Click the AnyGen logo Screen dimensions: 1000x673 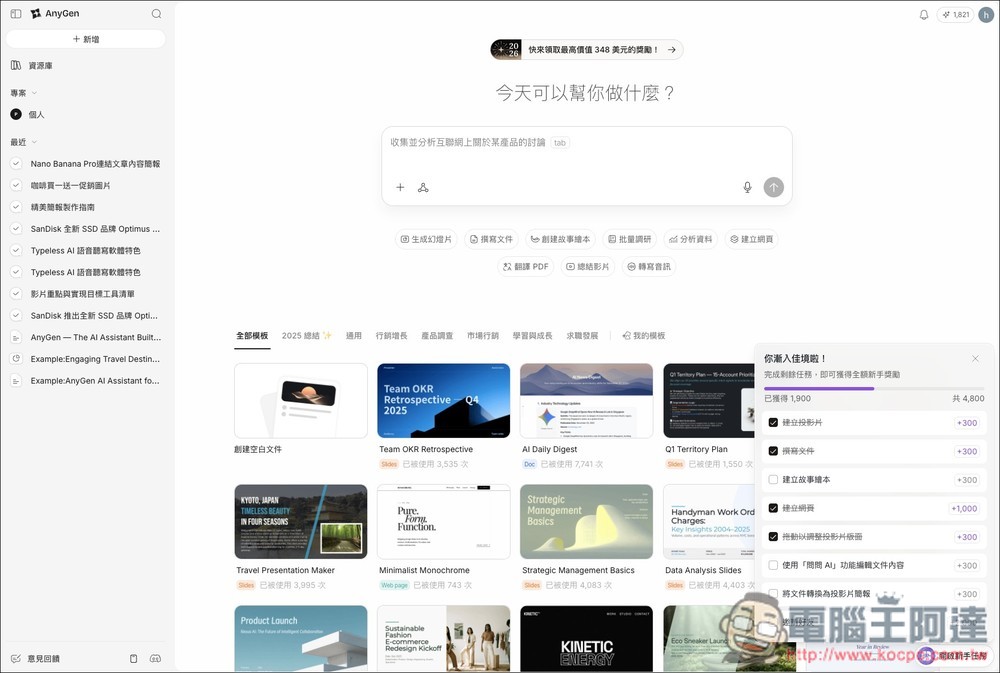pos(55,13)
